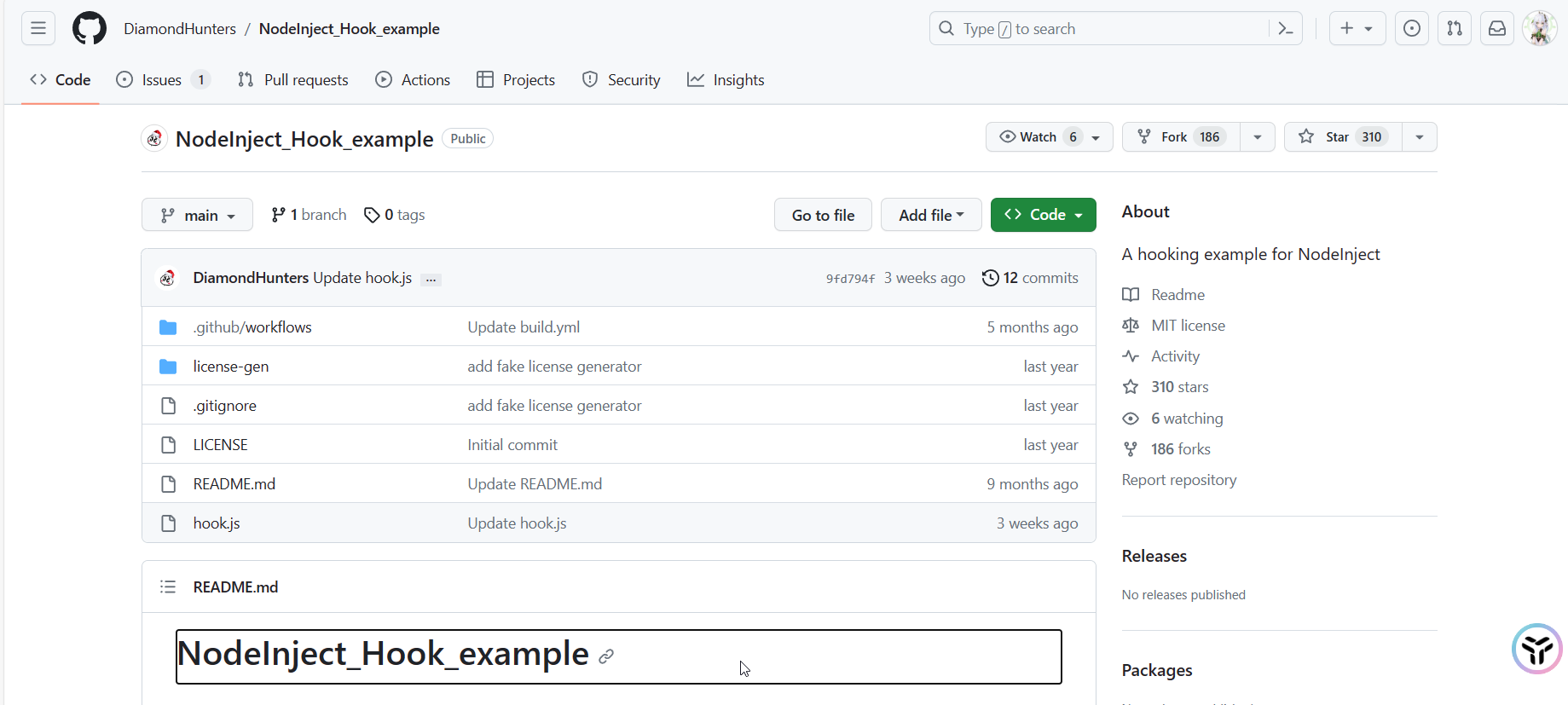Open the command palette icon
This screenshot has height=705, width=1568.
(1286, 28)
